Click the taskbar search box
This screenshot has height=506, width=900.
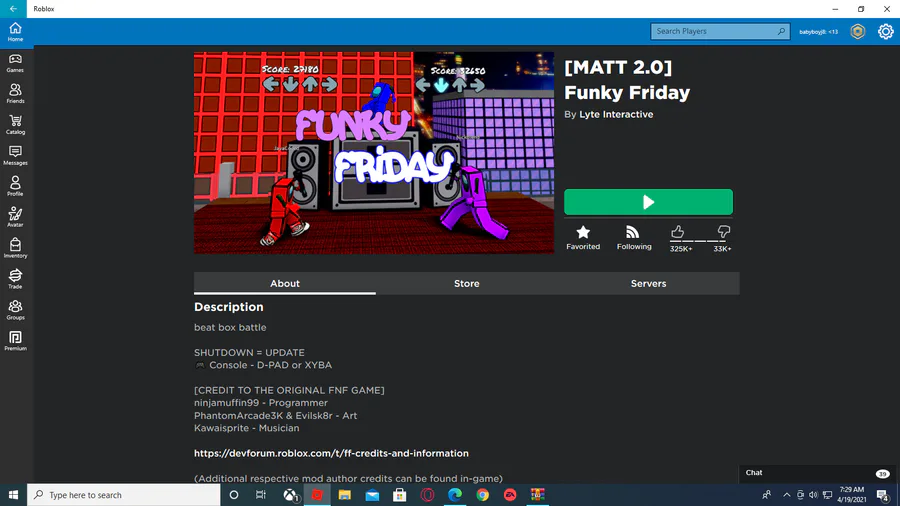click(123, 495)
